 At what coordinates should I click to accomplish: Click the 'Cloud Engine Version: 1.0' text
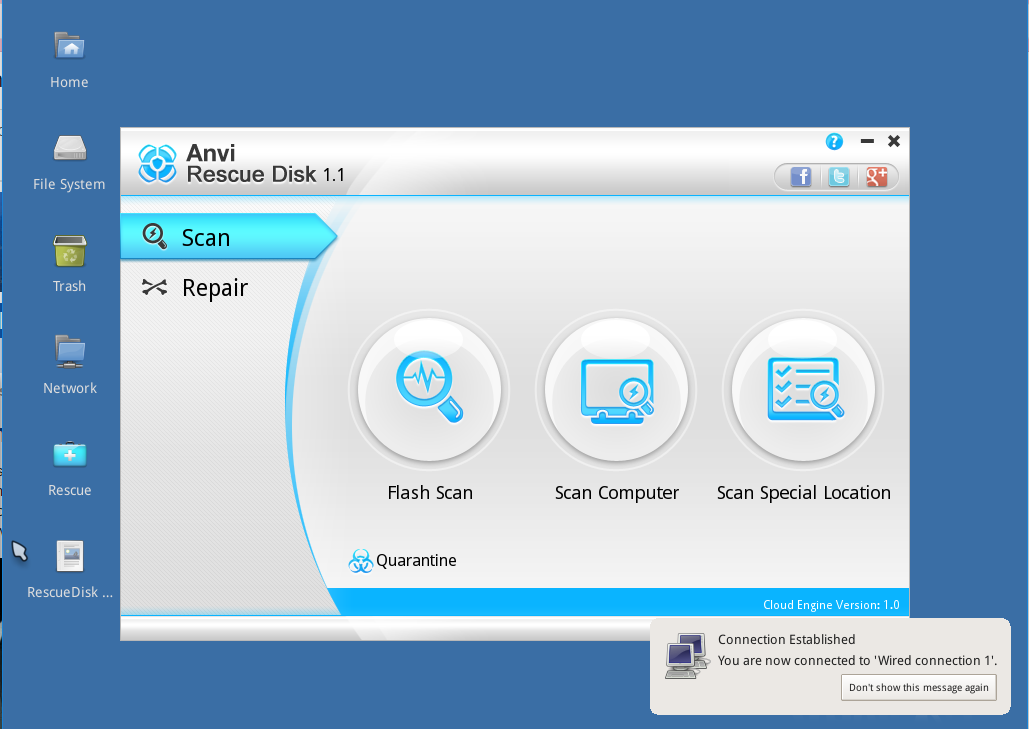coord(831,605)
